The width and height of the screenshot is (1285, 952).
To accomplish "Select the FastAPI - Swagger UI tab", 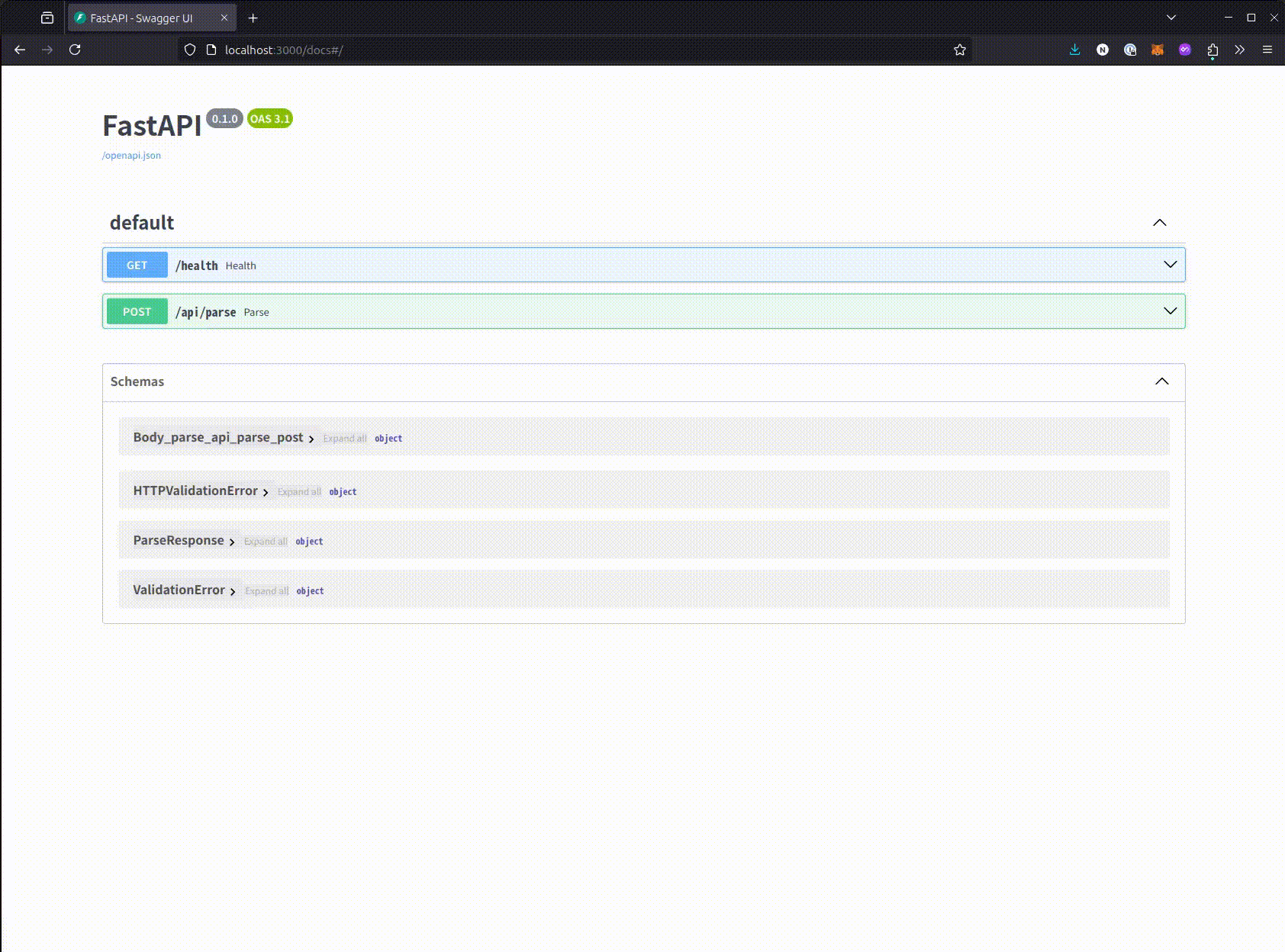I will pyautogui.click(x=152, y=18).
